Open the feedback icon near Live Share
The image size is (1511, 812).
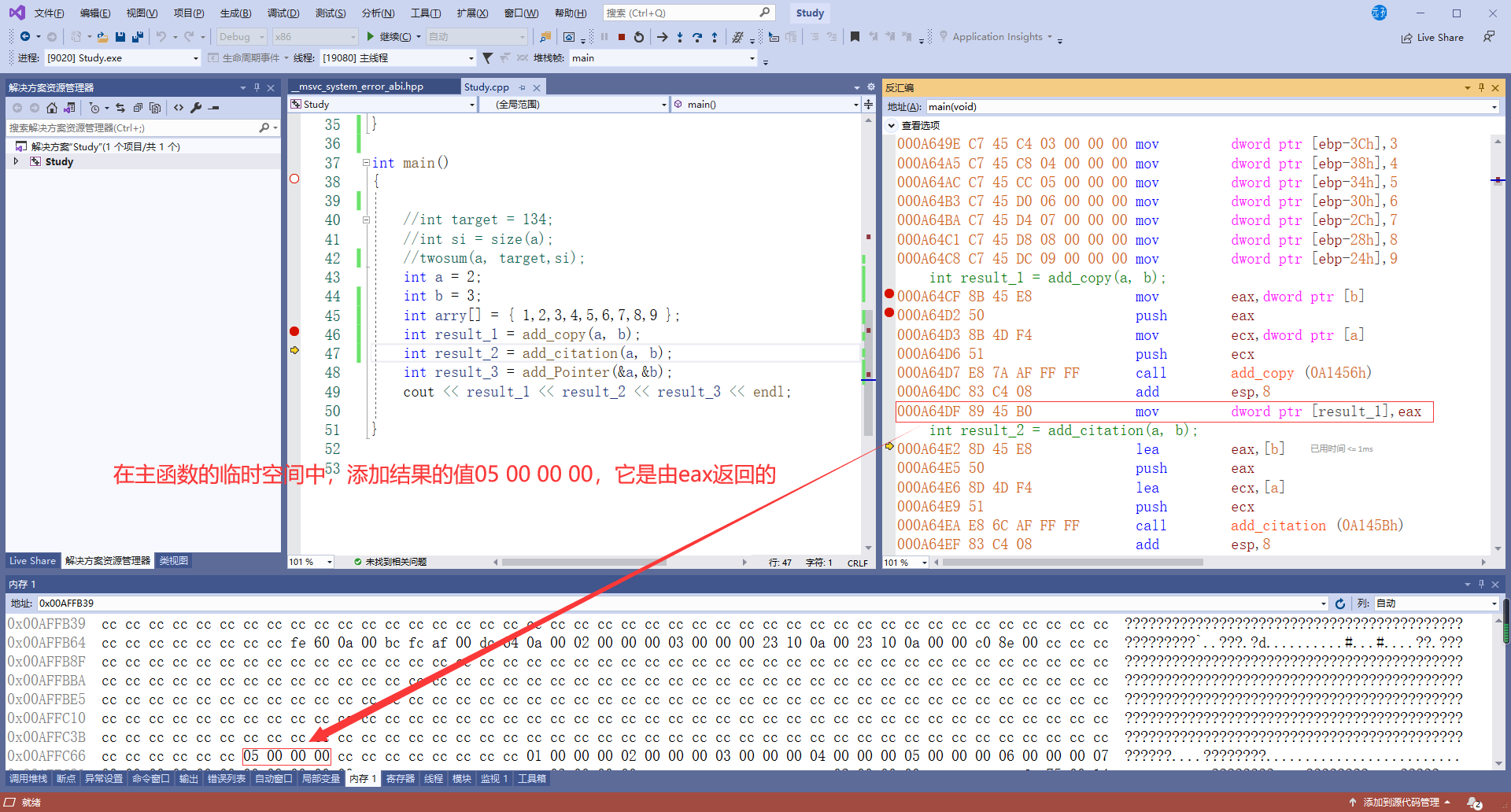[1489, 36]
